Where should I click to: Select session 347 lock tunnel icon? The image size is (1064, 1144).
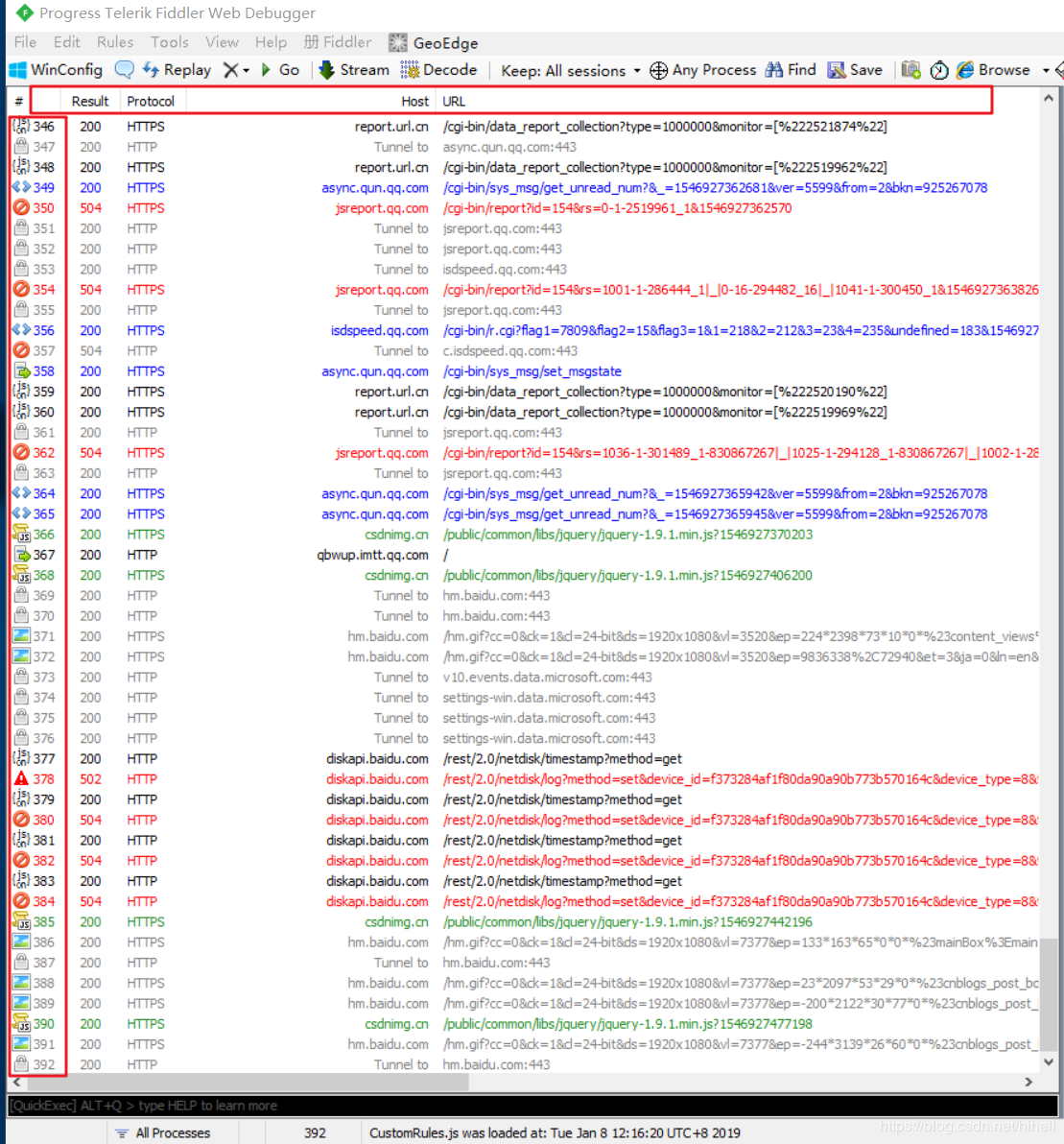[x=21, y=147]
